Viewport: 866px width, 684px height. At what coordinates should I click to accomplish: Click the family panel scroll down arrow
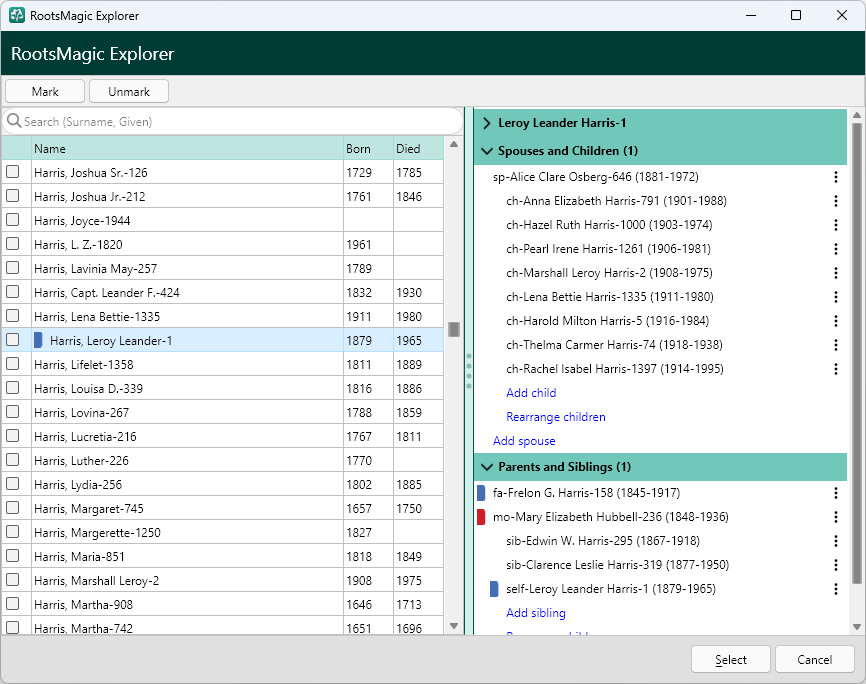coord(857,627)
